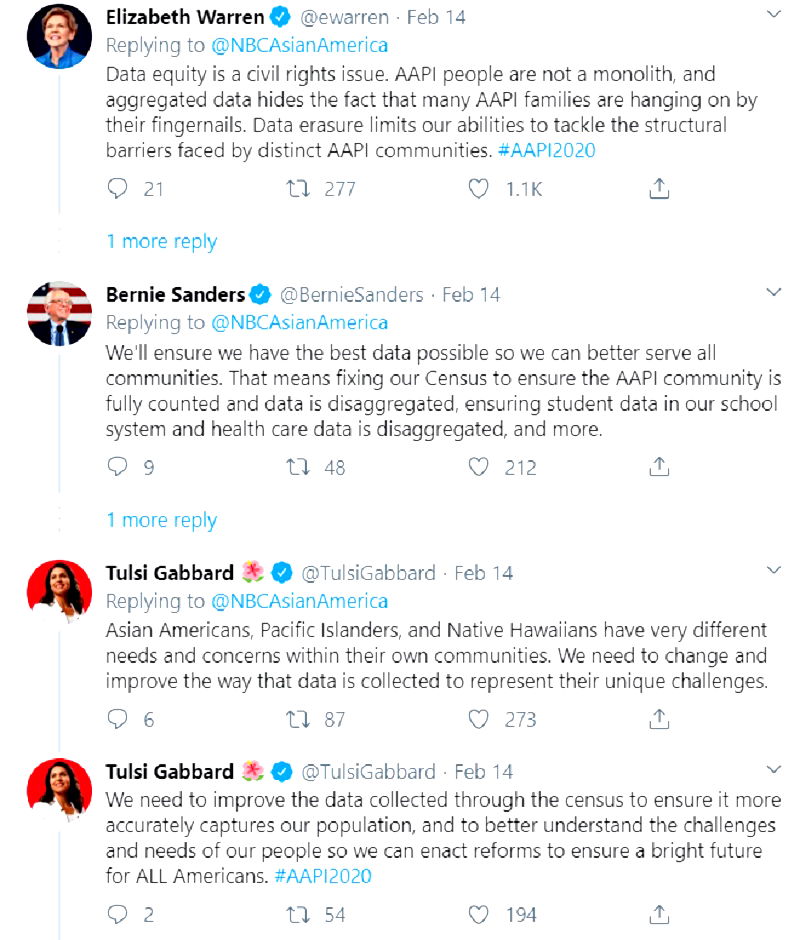Image resolution: width=800 pixels, height=940 pixels.
Task: Reply to Bernie Sanders' tweet
Action: point(118,466)
